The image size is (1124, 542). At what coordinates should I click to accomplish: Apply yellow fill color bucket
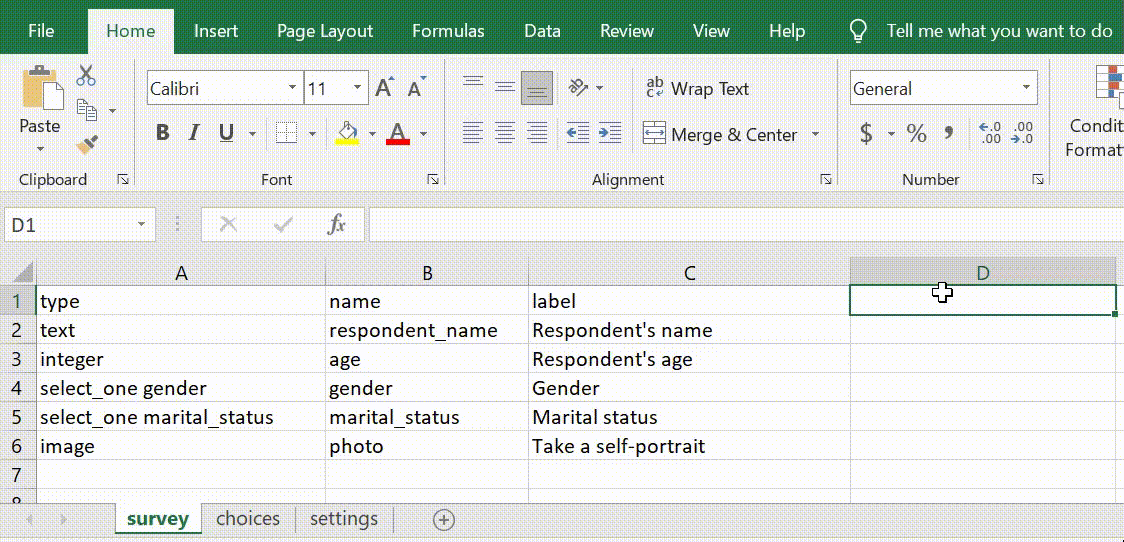pyautogui.click(x=348, y=133)
